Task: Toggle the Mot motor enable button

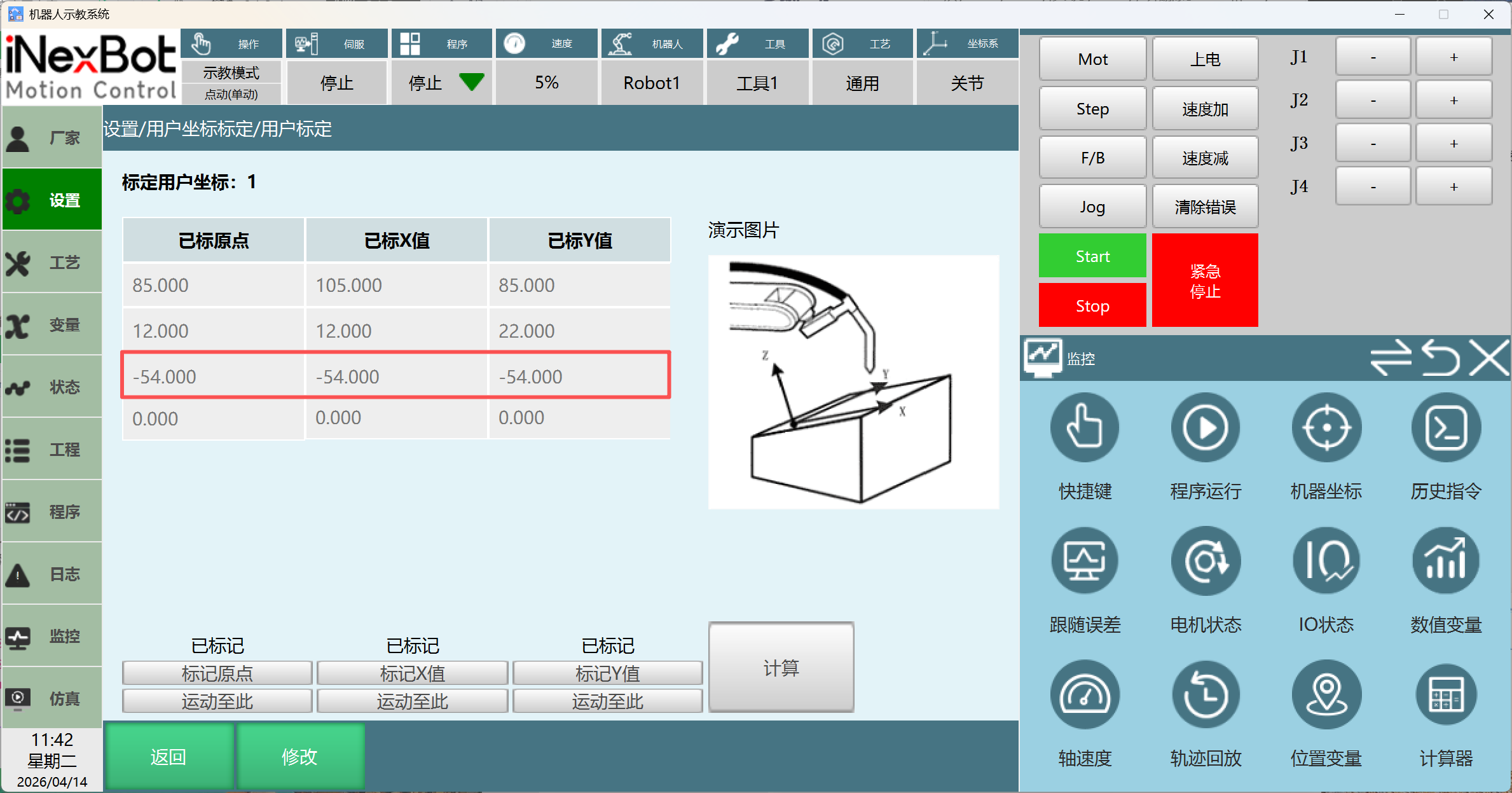Action: pos(1092,59)
